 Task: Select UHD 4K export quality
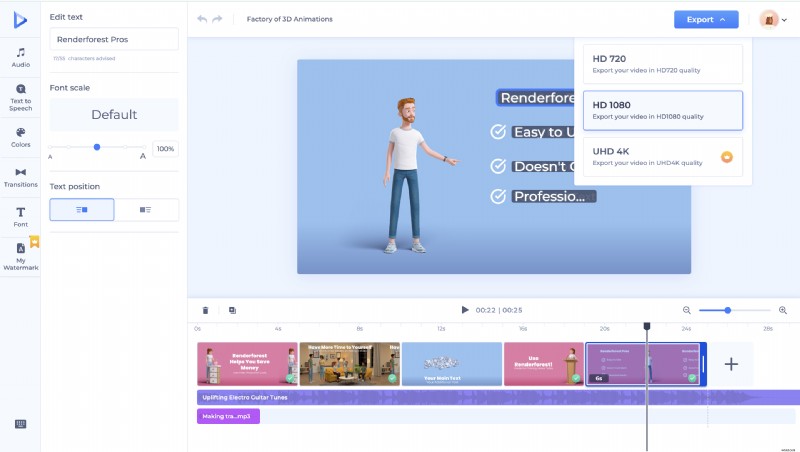pyautogui.click(x=663, y=157)
